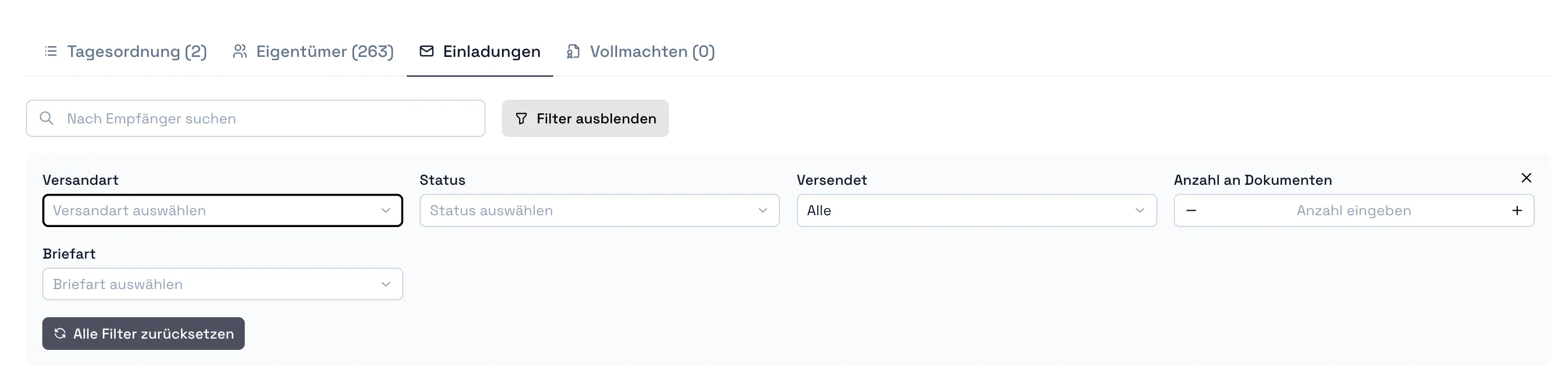The image size is (1568, 382).
Task: Click the magnifying glass in the search field
Action: pyautogui.click(x=47, y=118)
